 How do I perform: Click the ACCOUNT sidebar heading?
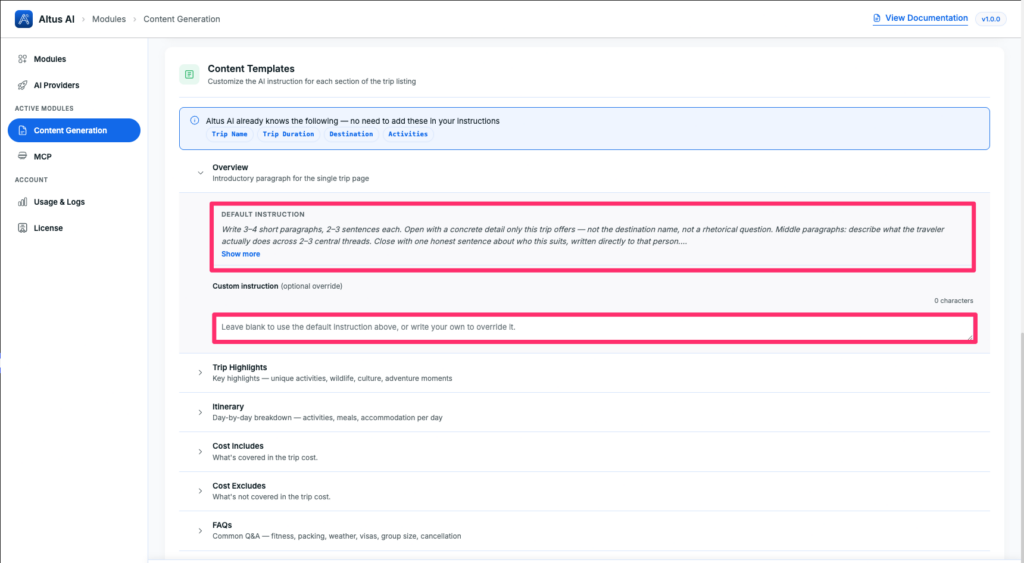coord(31,180)
